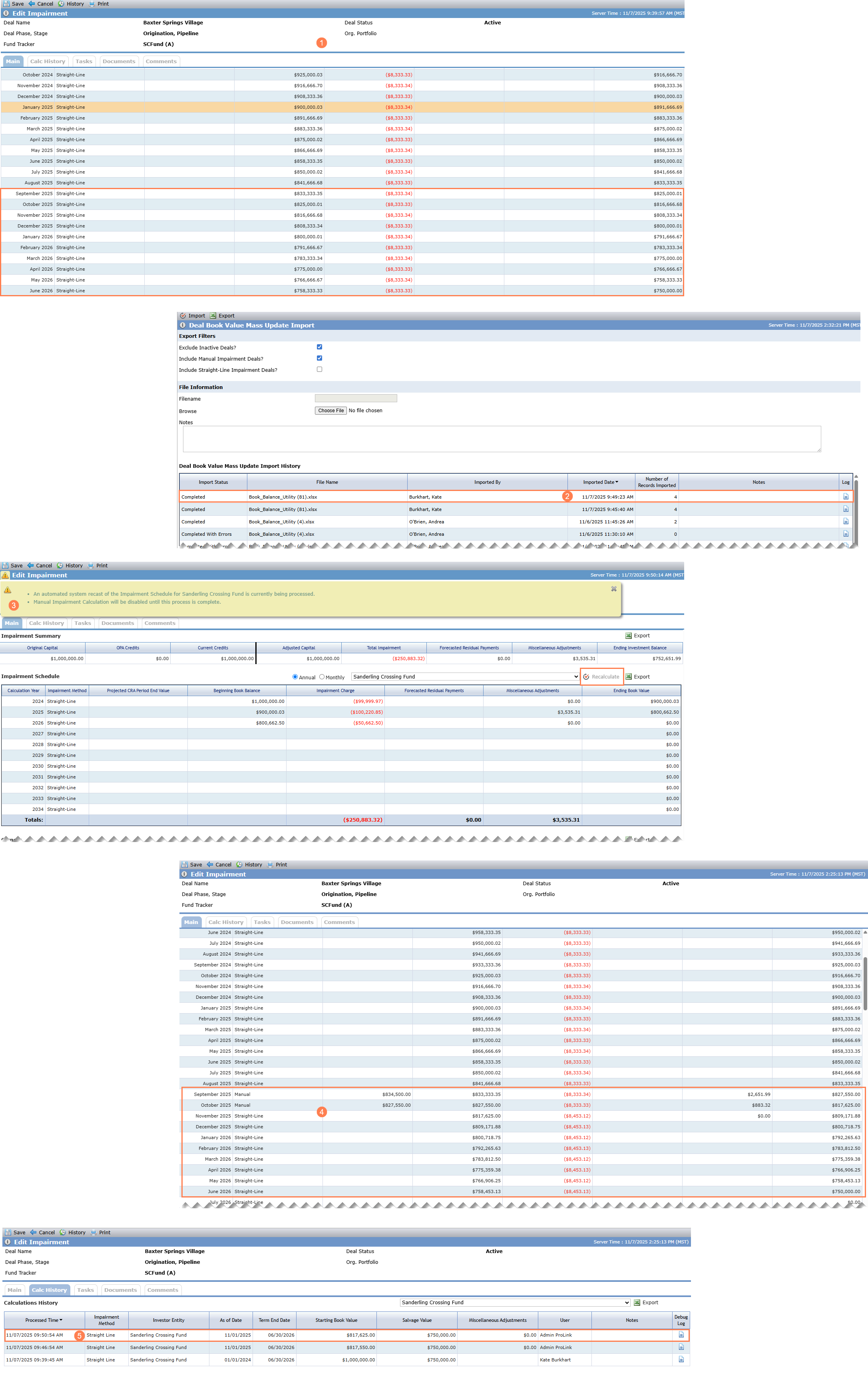
Task: Click Export beside the Impairment Summary heading
Action: [x=637, y=636]
